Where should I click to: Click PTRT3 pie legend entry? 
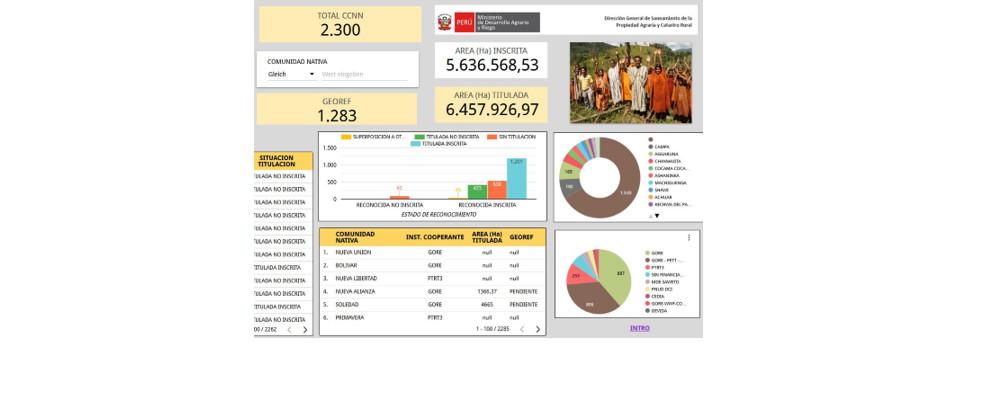[655, 267]
